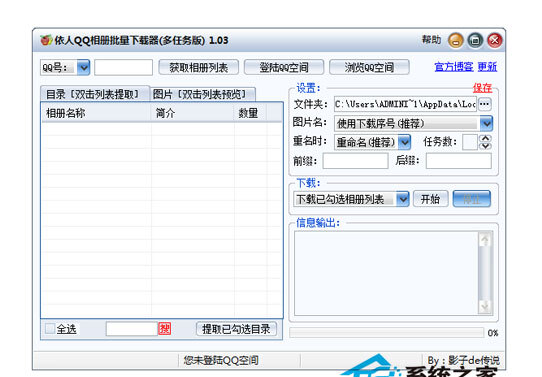Focus the QQ number input field
This screenshot has height=377, width=542.
[x=123, y=67]
